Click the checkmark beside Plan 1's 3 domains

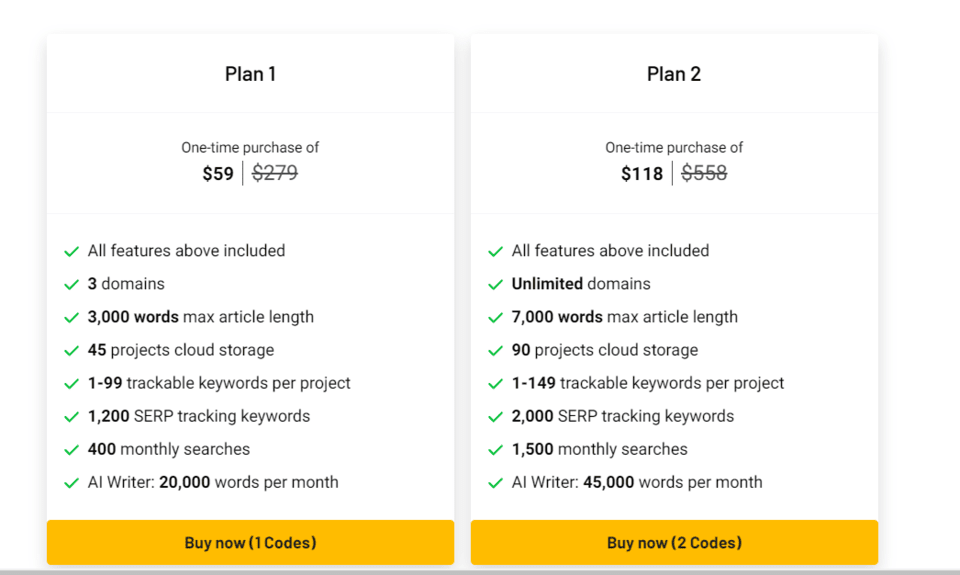[71, 285]
